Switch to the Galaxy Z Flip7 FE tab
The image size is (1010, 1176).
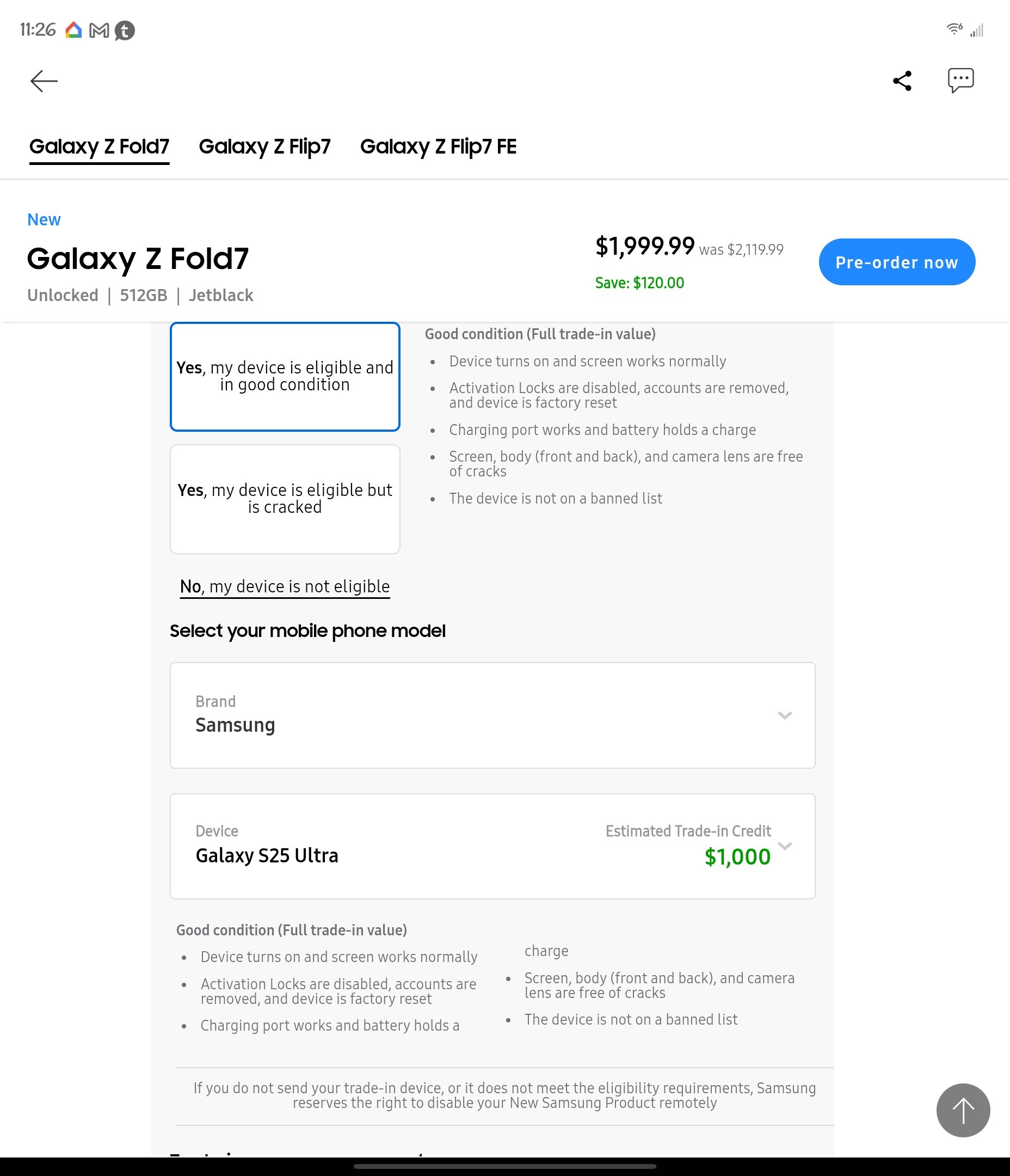[438, 146]
